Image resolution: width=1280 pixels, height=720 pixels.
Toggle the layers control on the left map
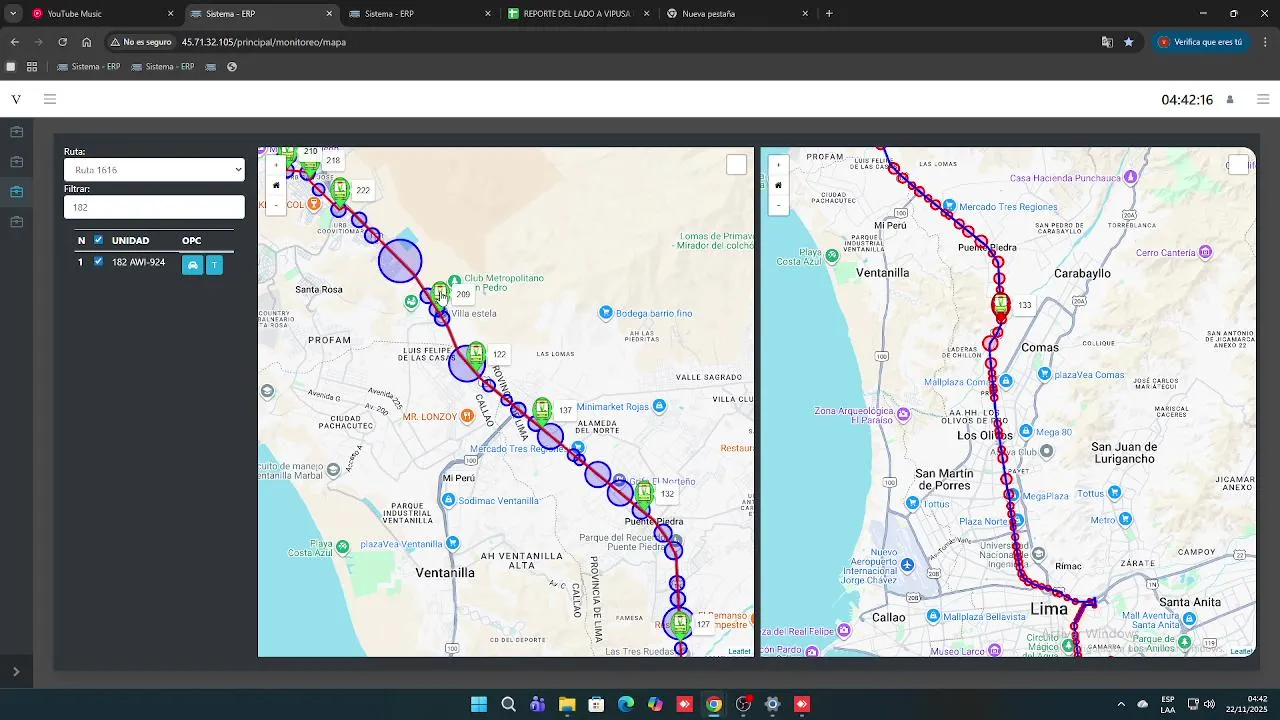(x=737, y=165)
